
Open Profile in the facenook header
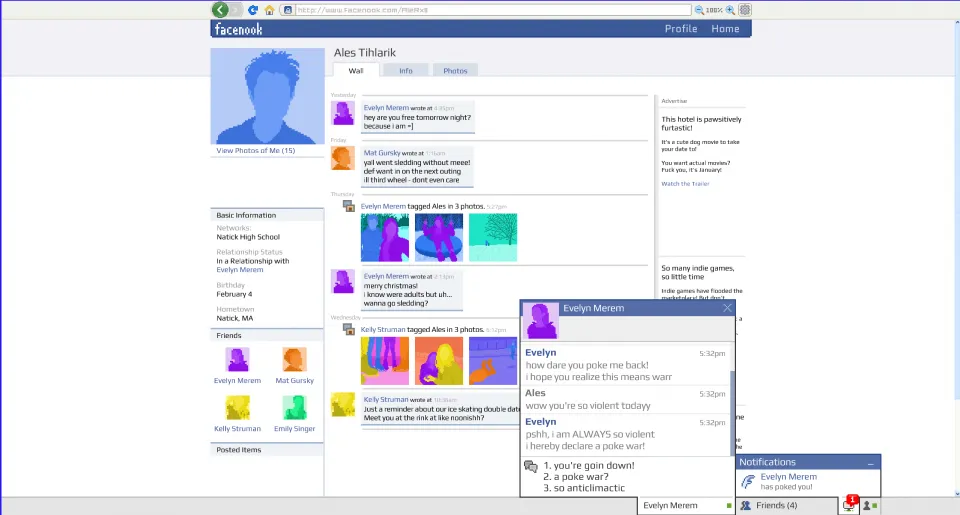click(681, 29)
